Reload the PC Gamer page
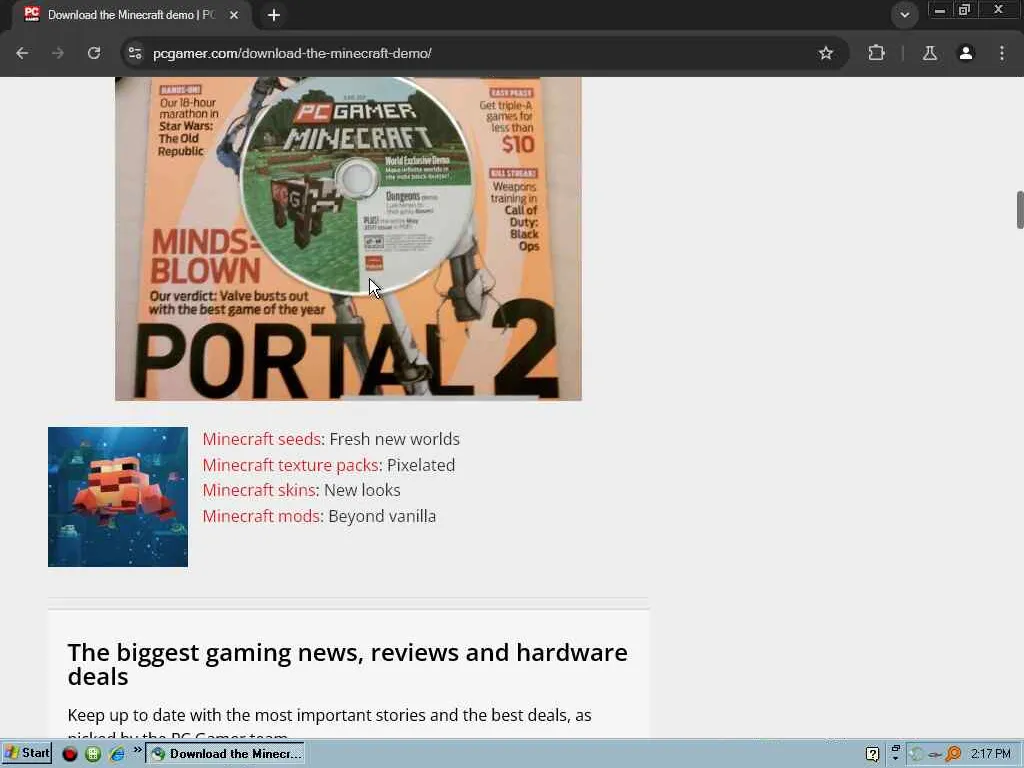The height and width of the screenshot is (768, 1024). [x=94, y=53]
